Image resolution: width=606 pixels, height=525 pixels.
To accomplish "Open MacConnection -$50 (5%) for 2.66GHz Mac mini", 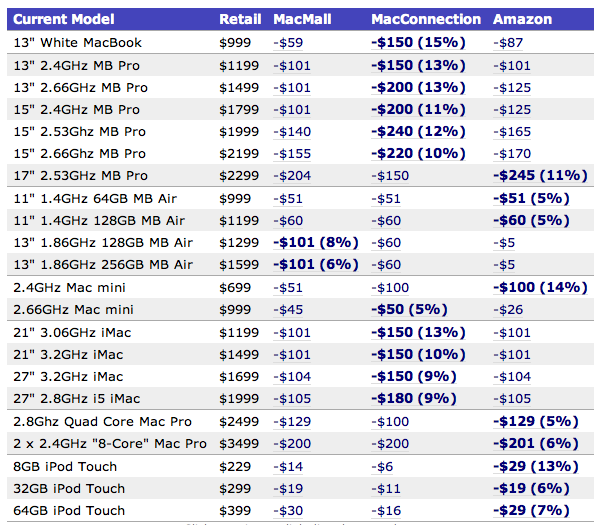I will pyautogui.click(x=409, y=309).
